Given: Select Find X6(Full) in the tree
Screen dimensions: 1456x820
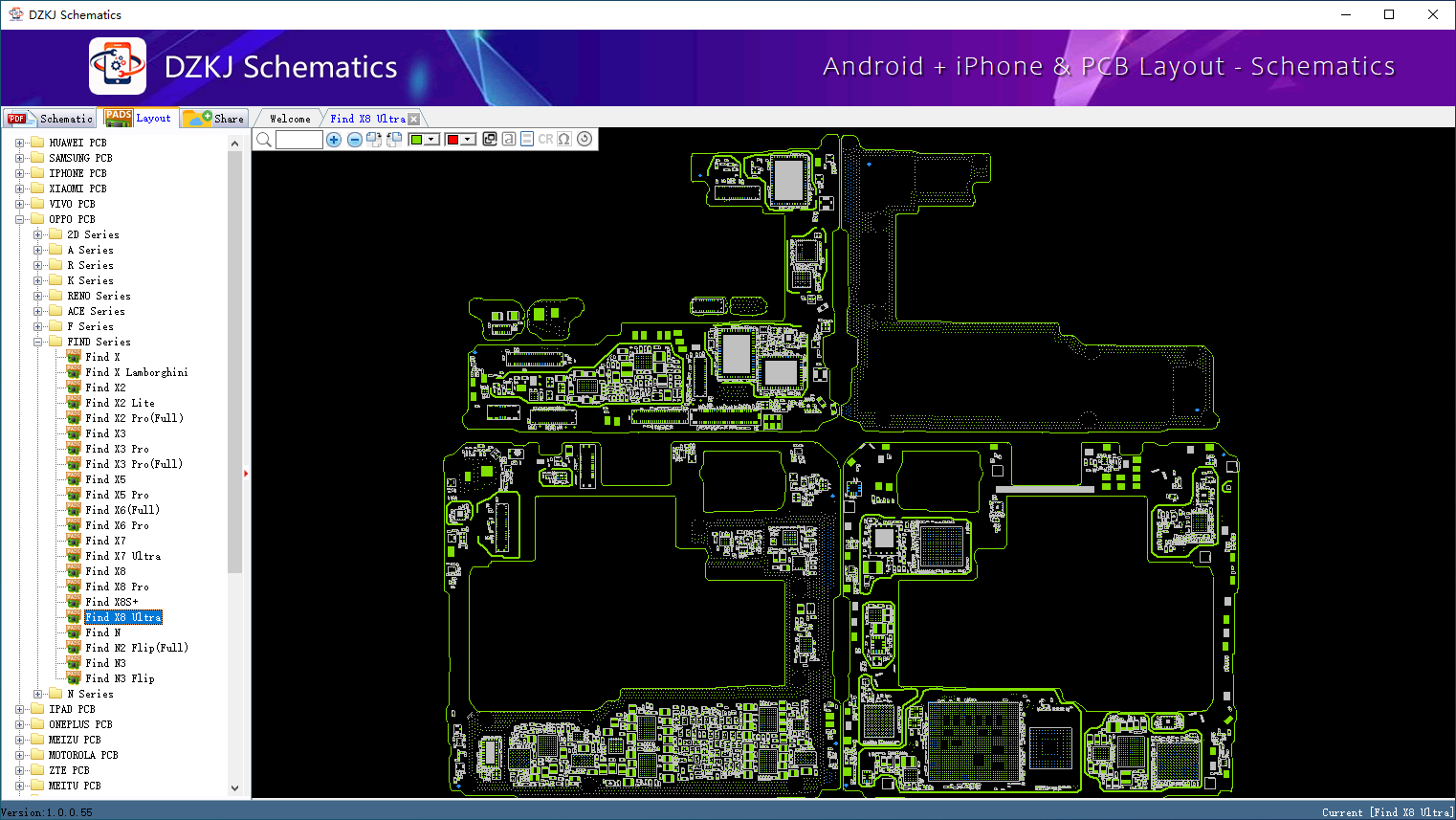Looking at the screenshot, I should point(122,510).
